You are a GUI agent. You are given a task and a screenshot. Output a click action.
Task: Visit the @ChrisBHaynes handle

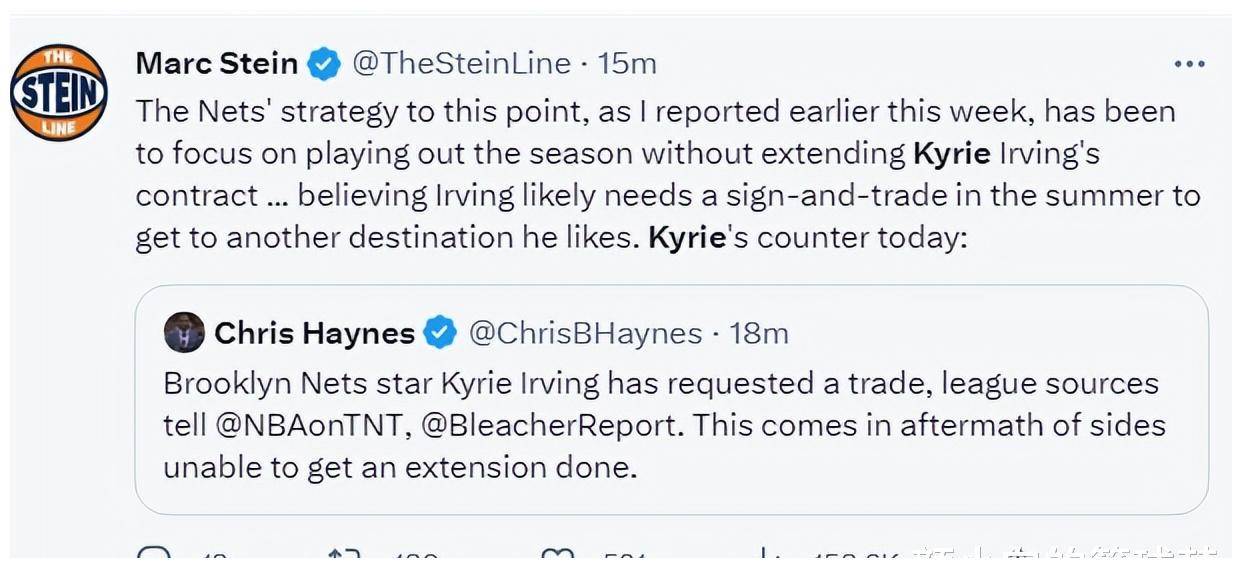(585, 333)
